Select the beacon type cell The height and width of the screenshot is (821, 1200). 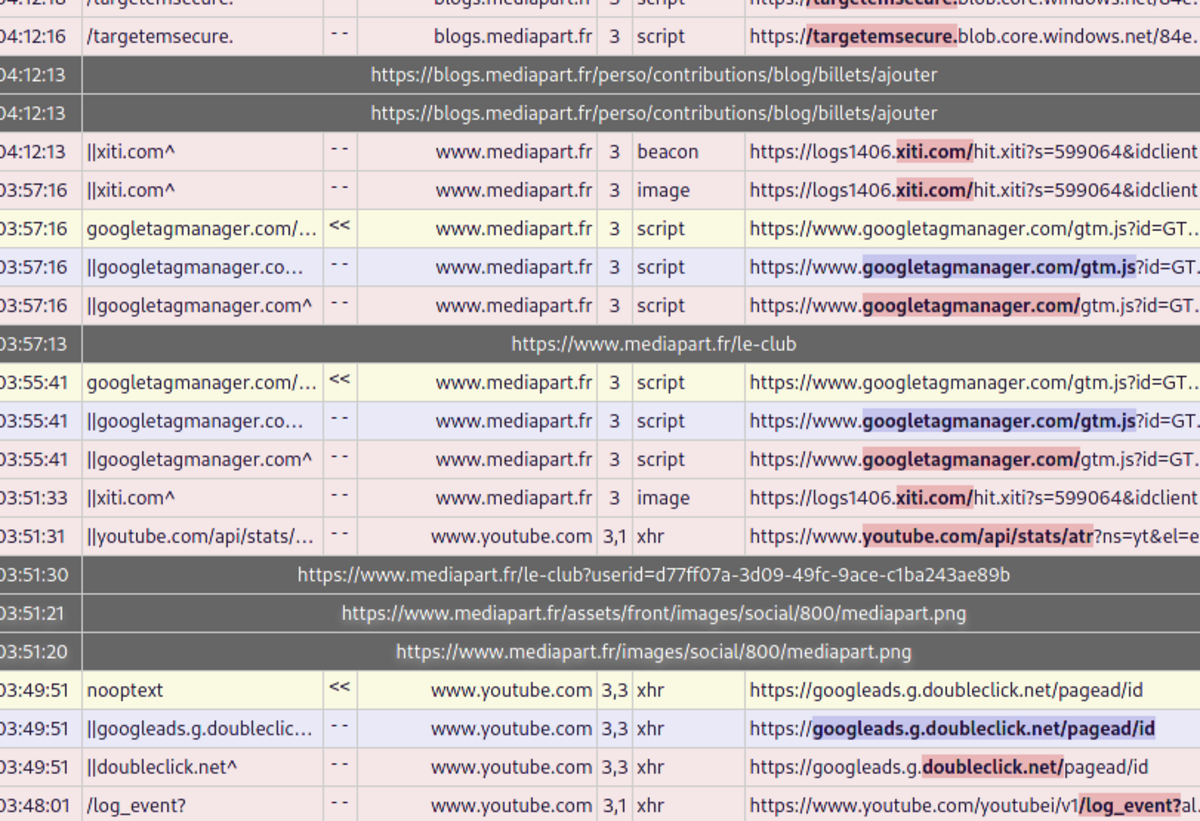(667, 152)
